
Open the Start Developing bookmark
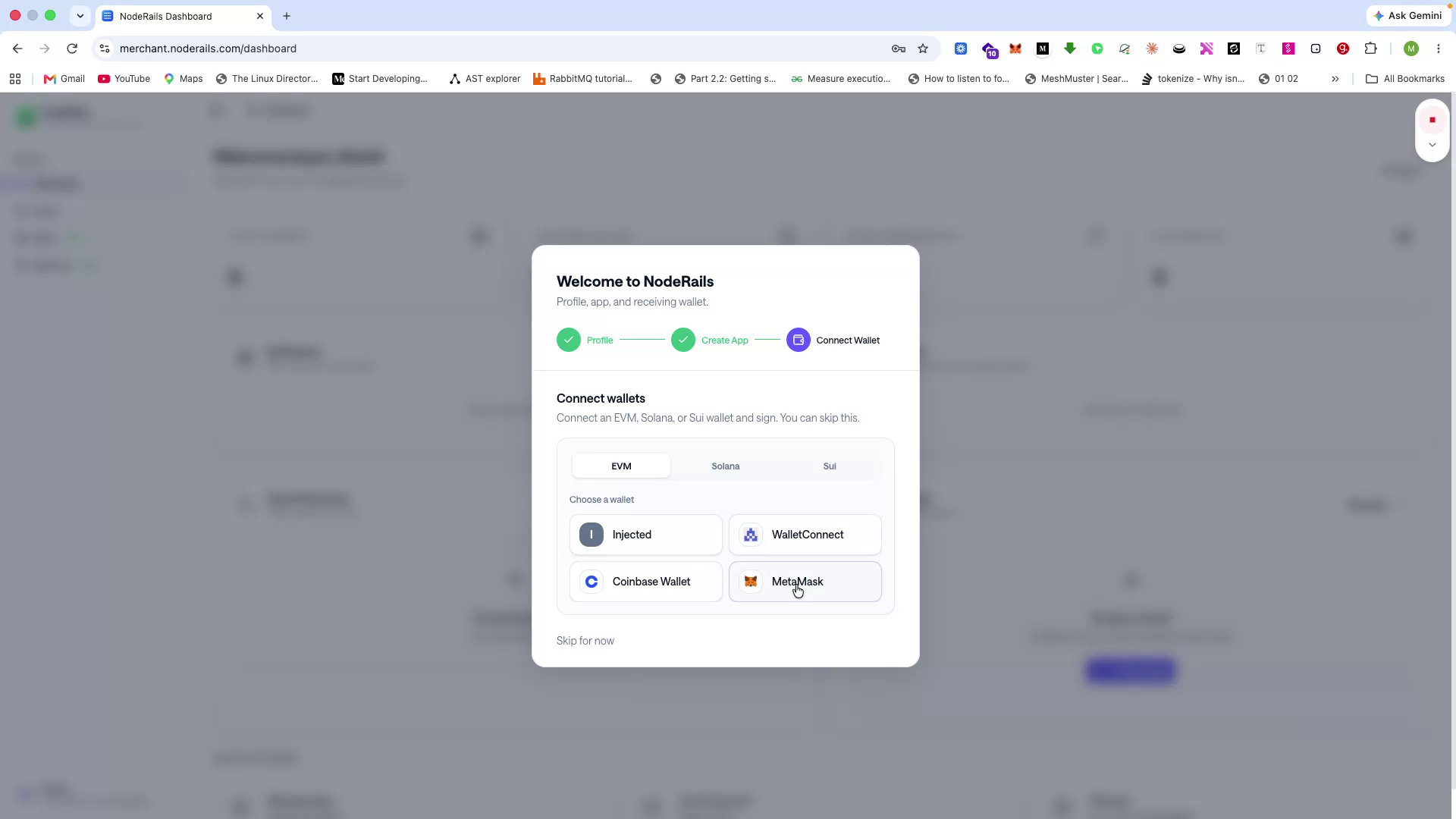(380, 79)
